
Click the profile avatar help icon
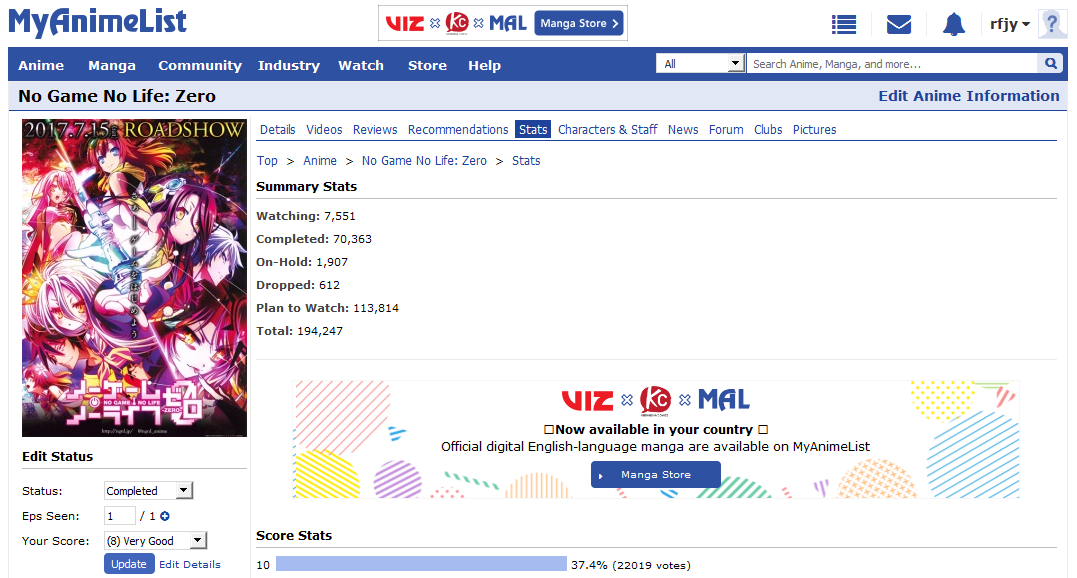(1052, 24)
